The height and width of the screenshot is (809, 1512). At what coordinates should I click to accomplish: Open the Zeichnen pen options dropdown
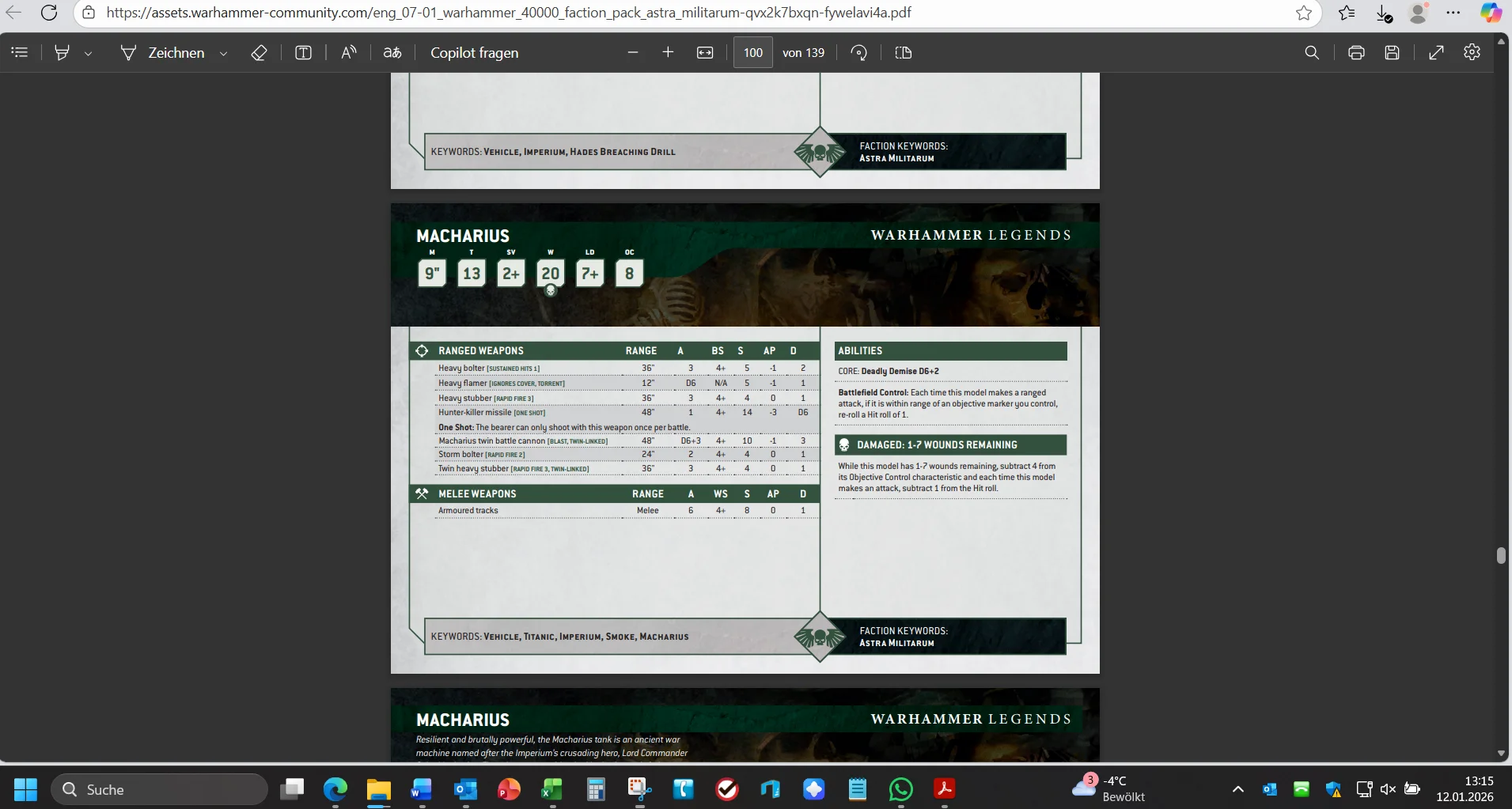223,53
